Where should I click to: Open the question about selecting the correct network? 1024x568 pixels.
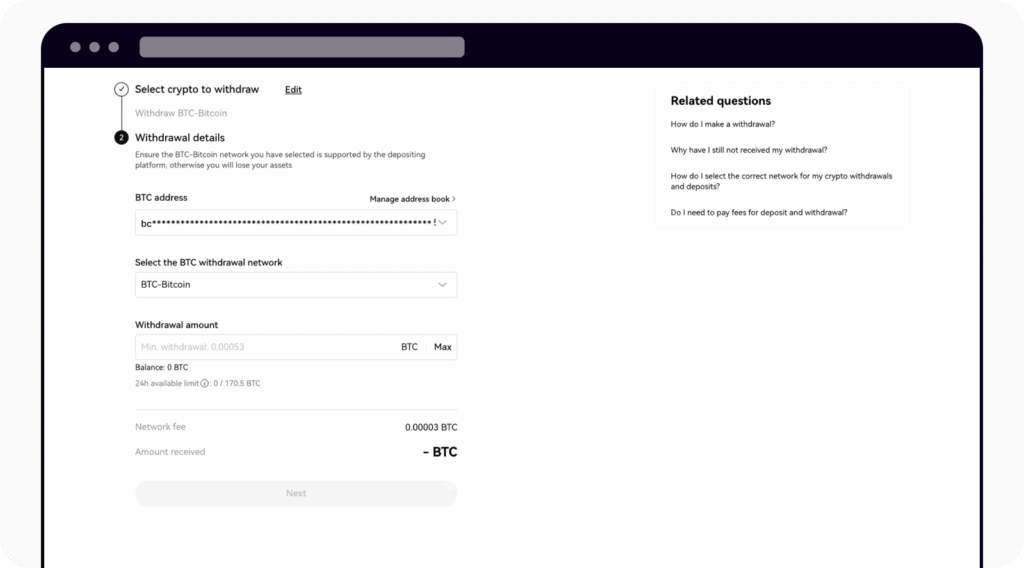point(781,181)
